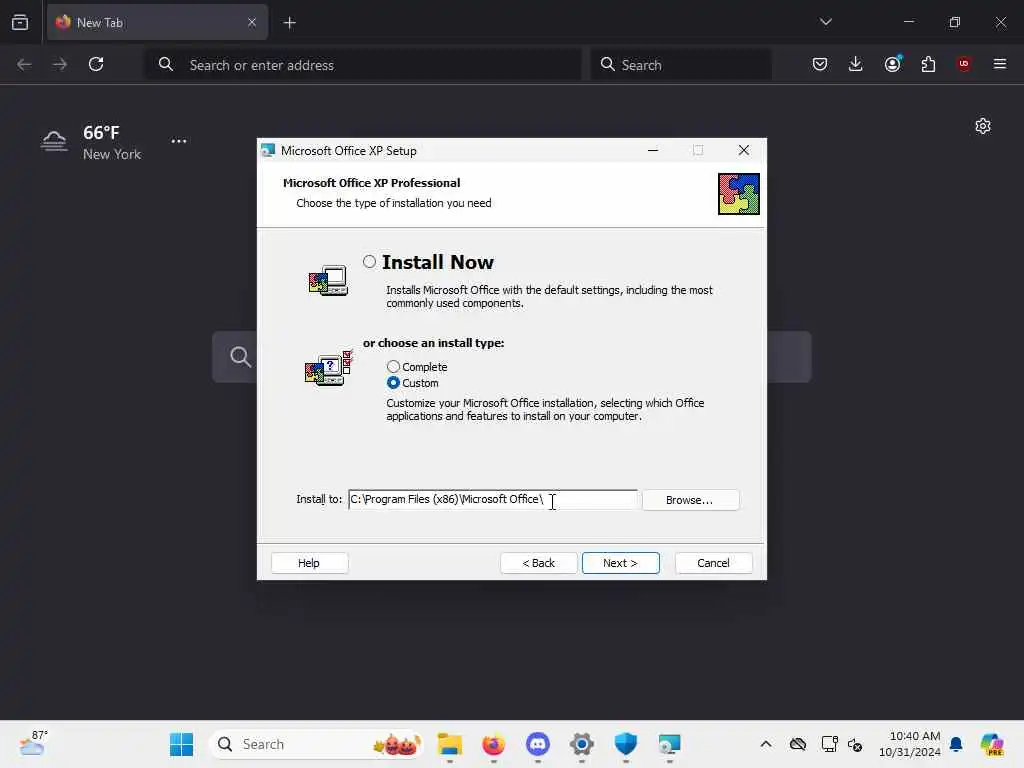The image size is (1024, 768).
Task: Minimize the Office XP Setup dialog
Action: pos(652,151)
